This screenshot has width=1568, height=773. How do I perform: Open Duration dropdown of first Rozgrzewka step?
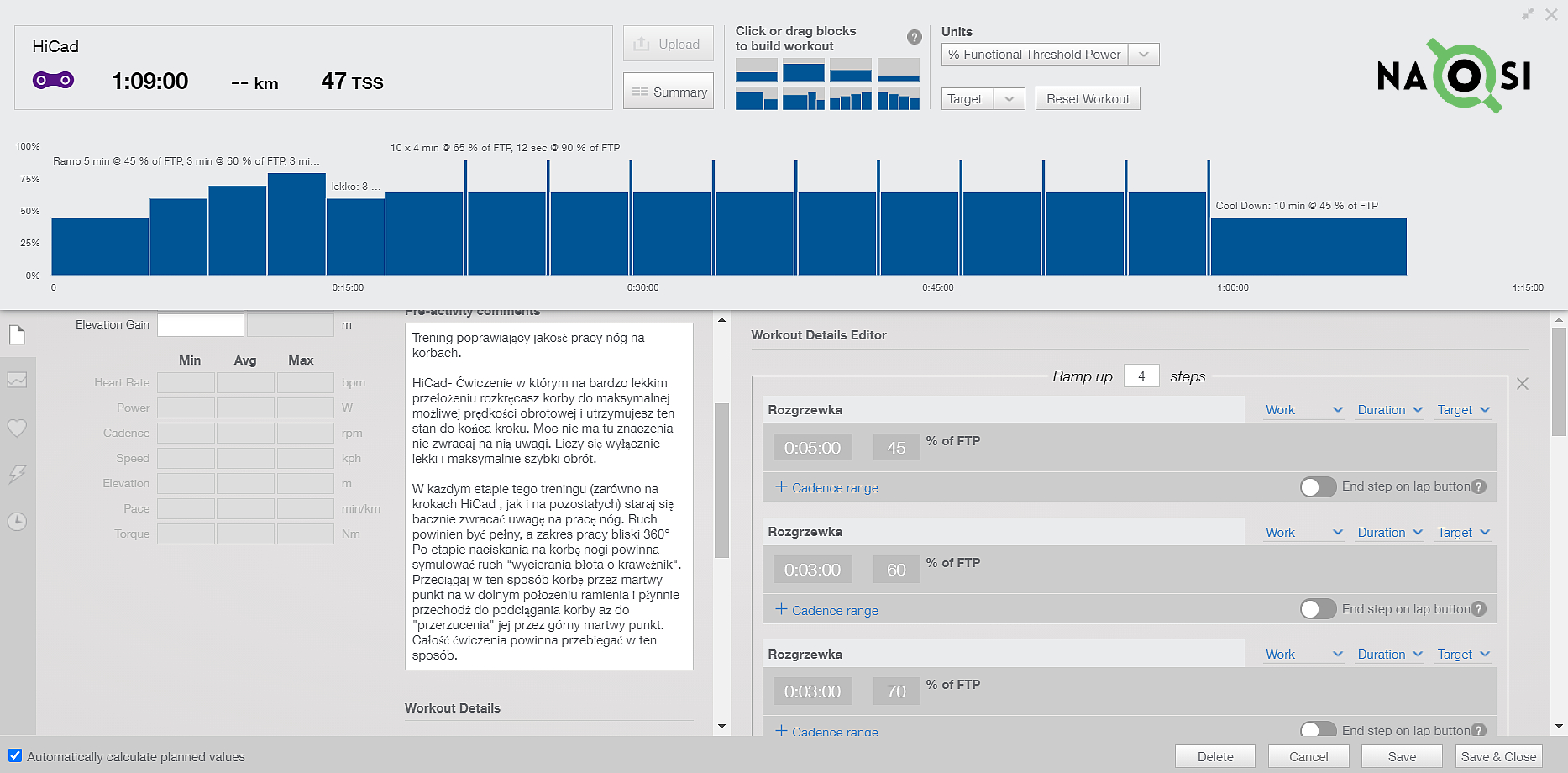(1389, 410)
